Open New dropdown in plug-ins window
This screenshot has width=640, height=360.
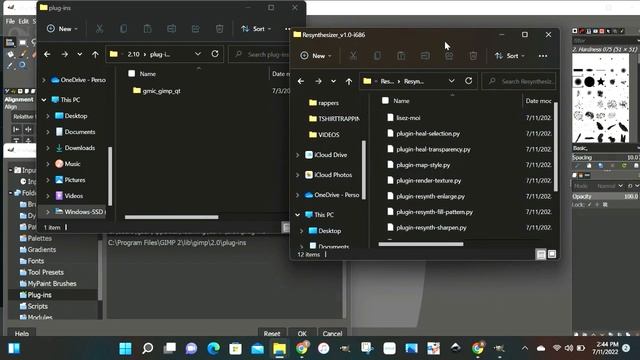coord(62,29)
